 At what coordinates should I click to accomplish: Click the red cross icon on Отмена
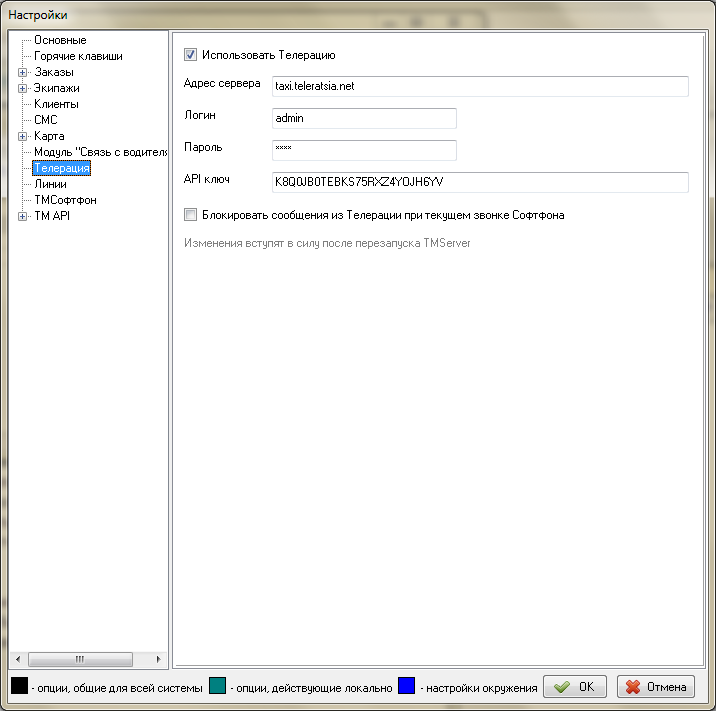point(633,687)
